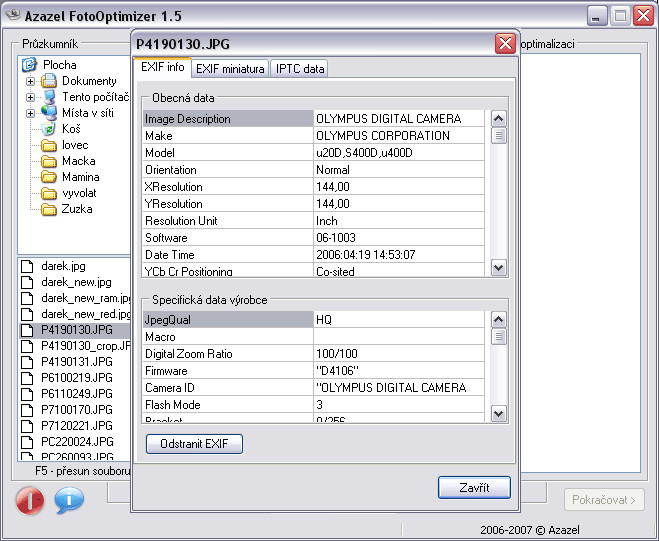The image size is (659, 541).
Task: Open the Macka folder icon
Action: (x=49, y=161)
